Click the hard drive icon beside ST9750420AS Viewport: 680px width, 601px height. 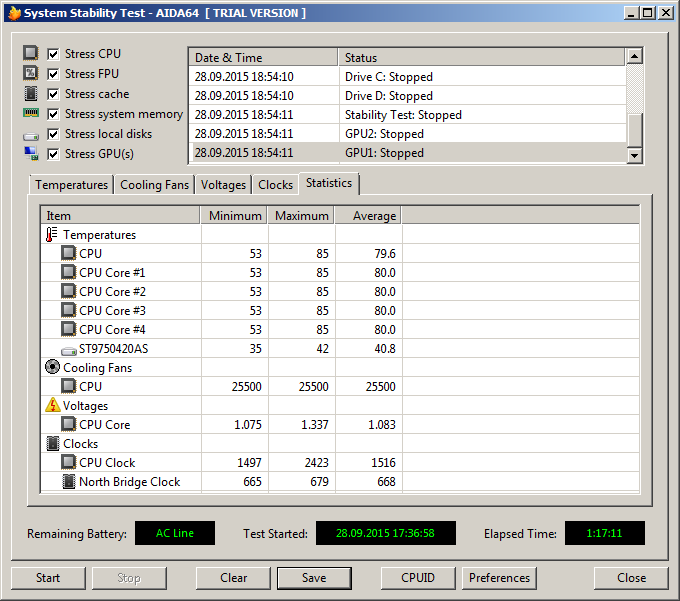(x=69, y=350)
